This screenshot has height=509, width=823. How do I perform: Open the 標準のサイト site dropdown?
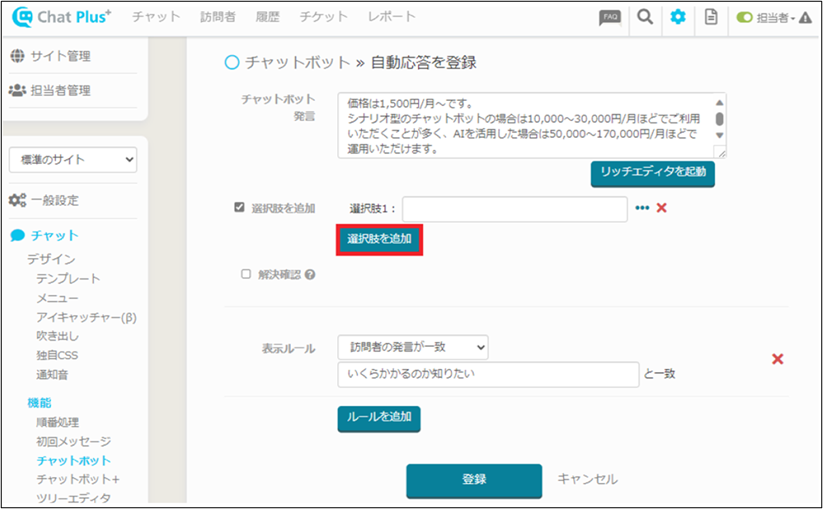[x=73, y=160]
